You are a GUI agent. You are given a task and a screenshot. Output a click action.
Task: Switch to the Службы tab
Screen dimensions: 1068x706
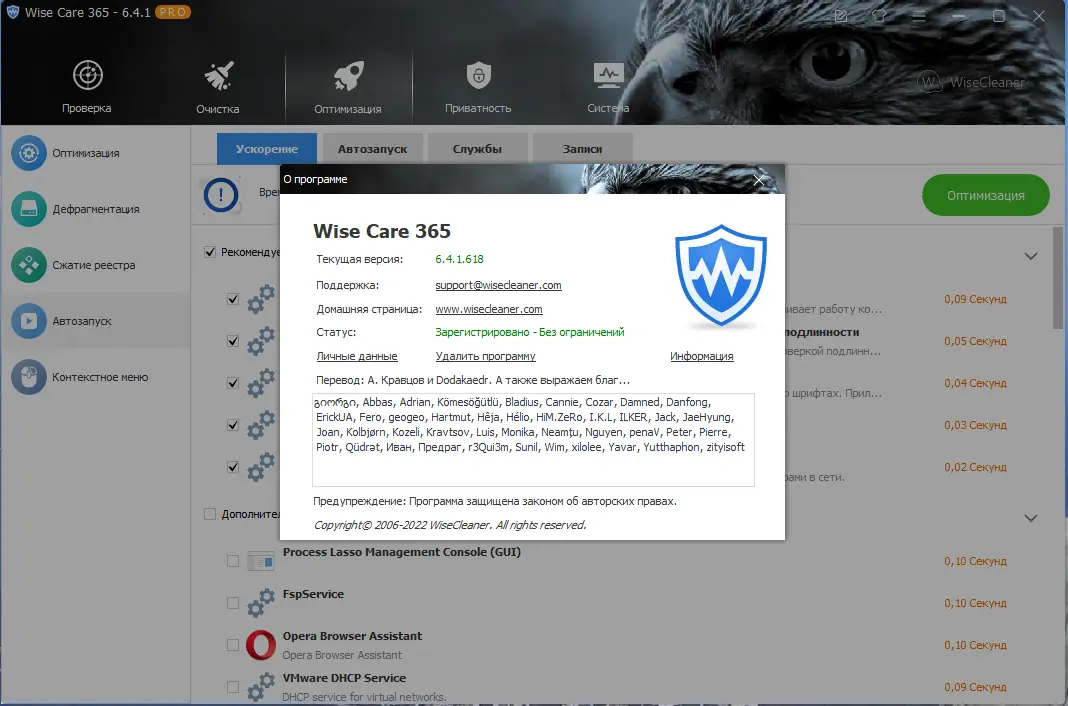477,148
